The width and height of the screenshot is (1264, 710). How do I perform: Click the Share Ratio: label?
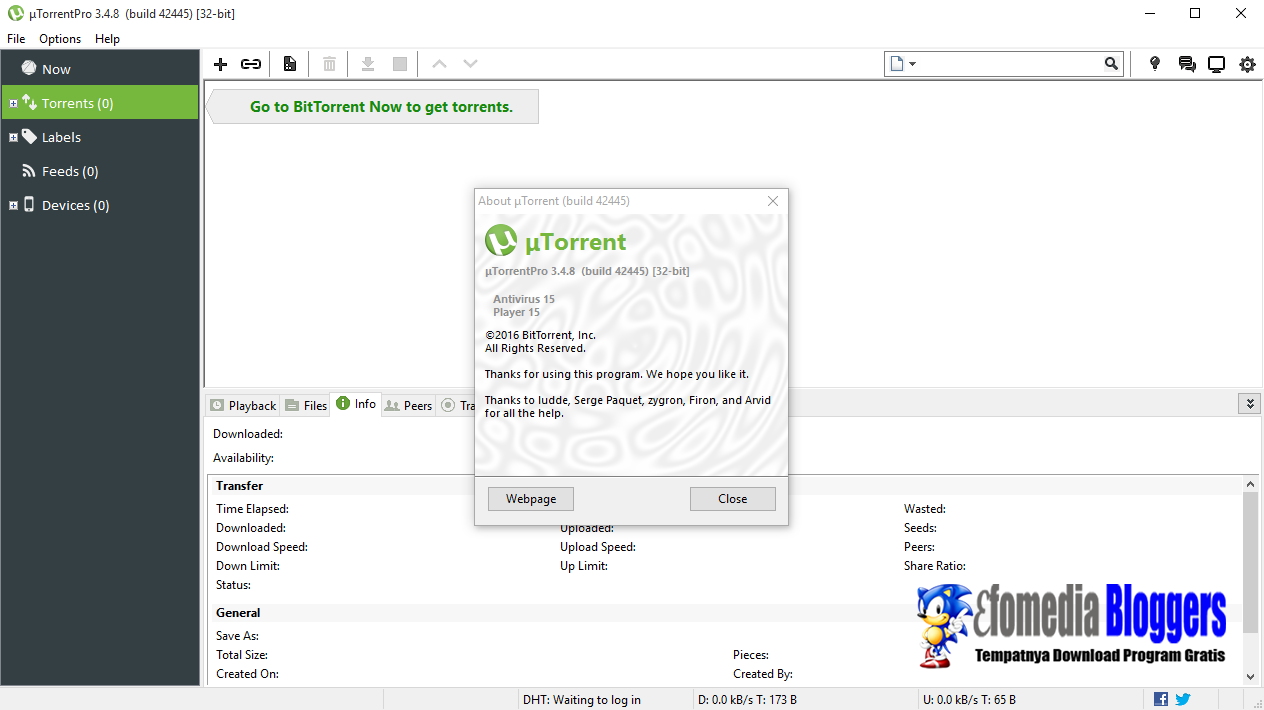935,566
